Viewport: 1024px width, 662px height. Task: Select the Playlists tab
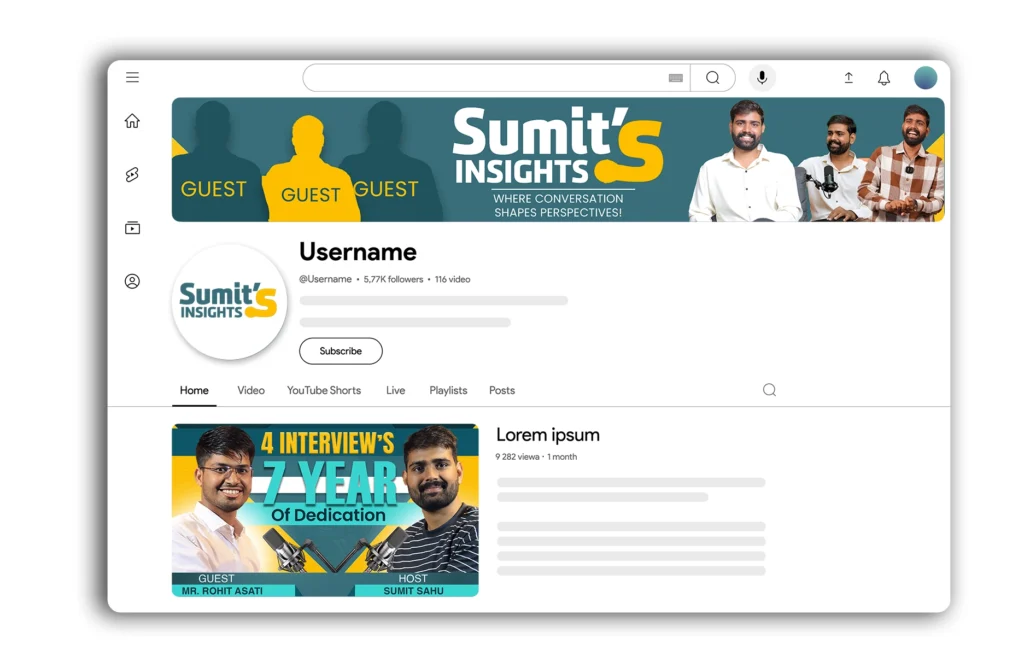tap(448, 390)
